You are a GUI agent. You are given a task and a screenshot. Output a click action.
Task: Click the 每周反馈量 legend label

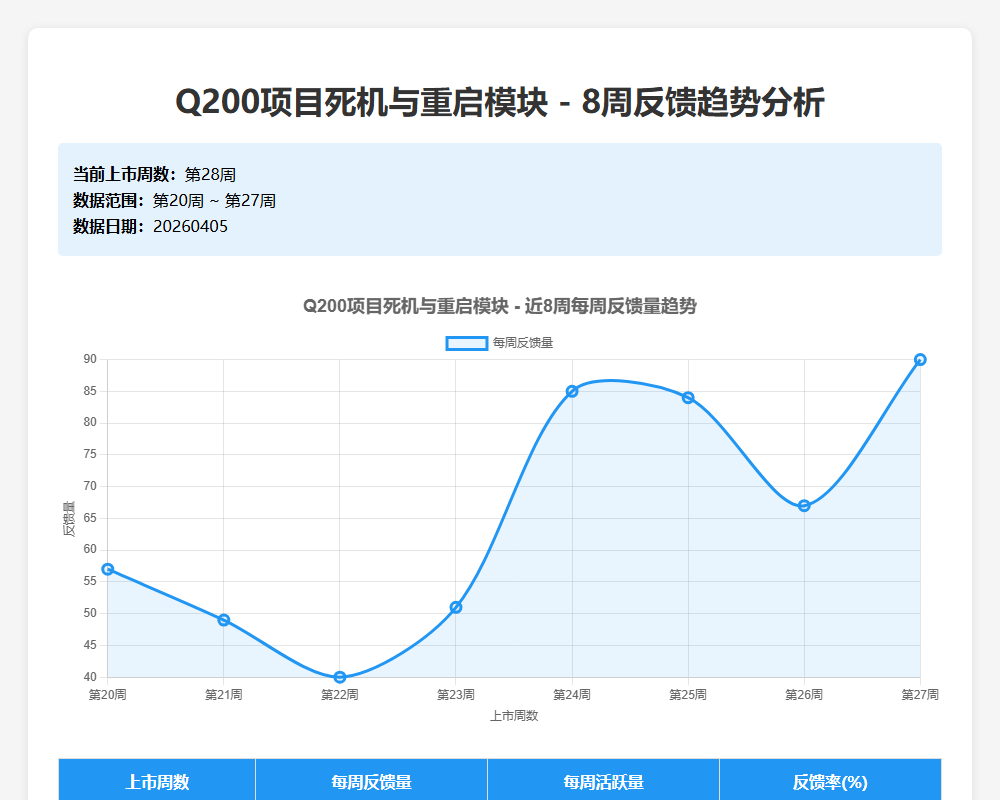pyautogui.click(x=523, y=343)
